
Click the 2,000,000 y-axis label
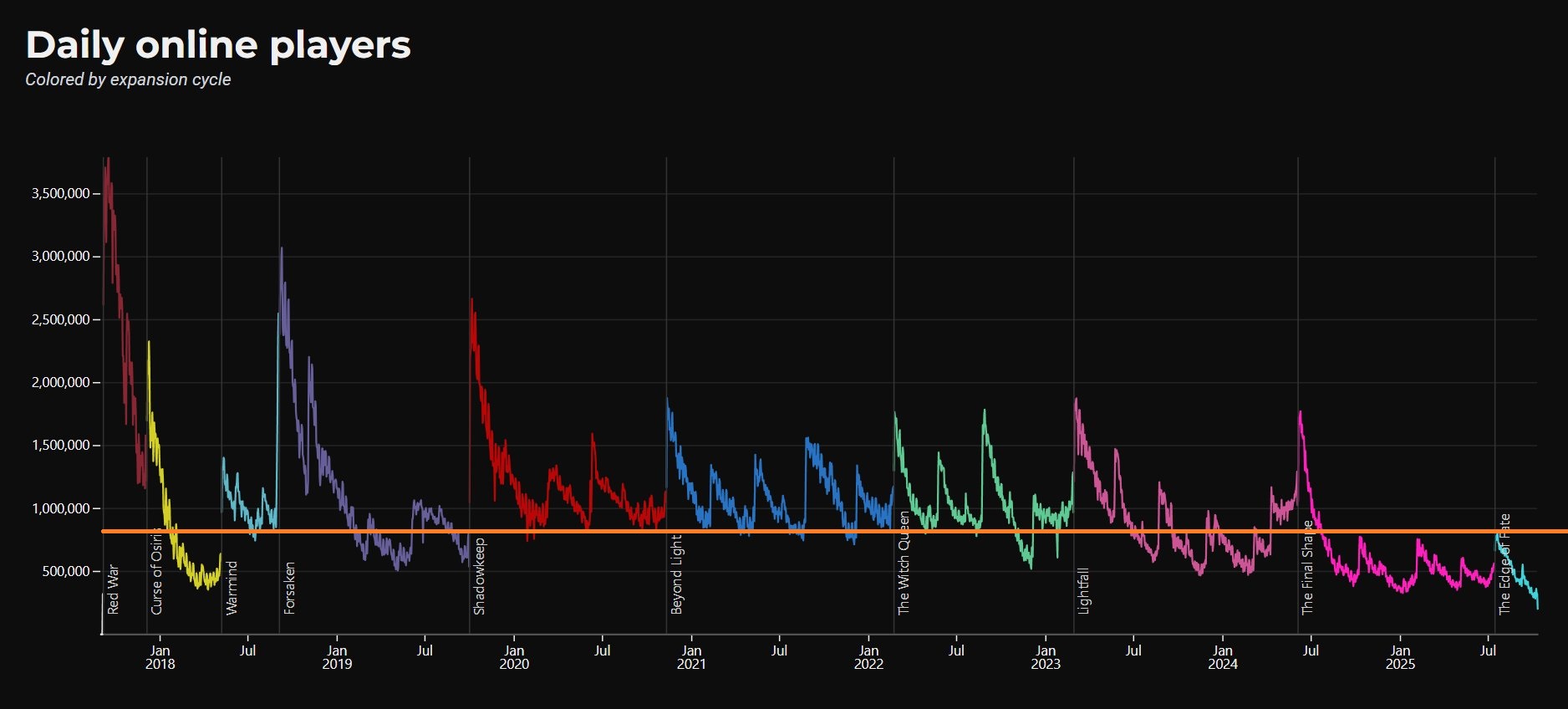point(60,382)
